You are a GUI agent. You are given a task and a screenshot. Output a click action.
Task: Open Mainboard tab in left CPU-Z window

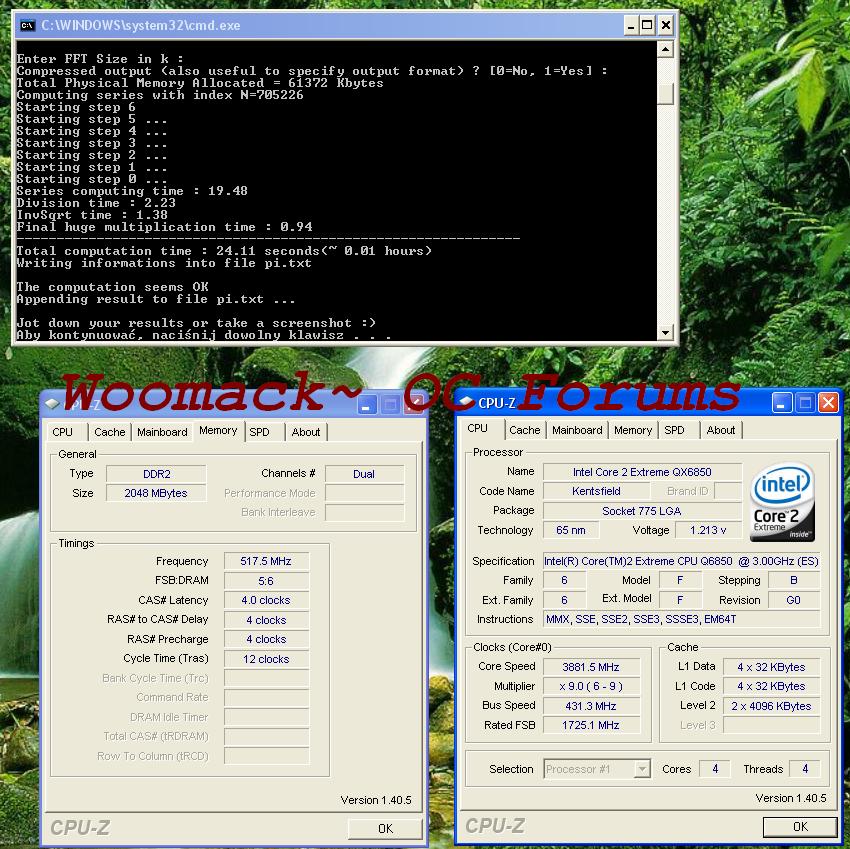pos(162,432)
